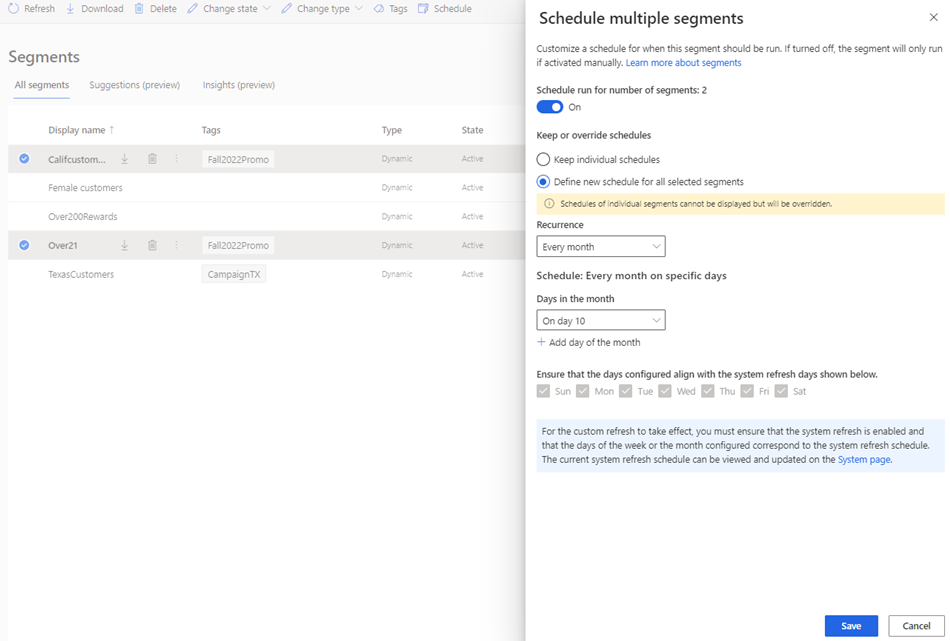Screen dimensions: 950x641
Task: Sort by the Display name arrow icon
Action: pos(111,130)
